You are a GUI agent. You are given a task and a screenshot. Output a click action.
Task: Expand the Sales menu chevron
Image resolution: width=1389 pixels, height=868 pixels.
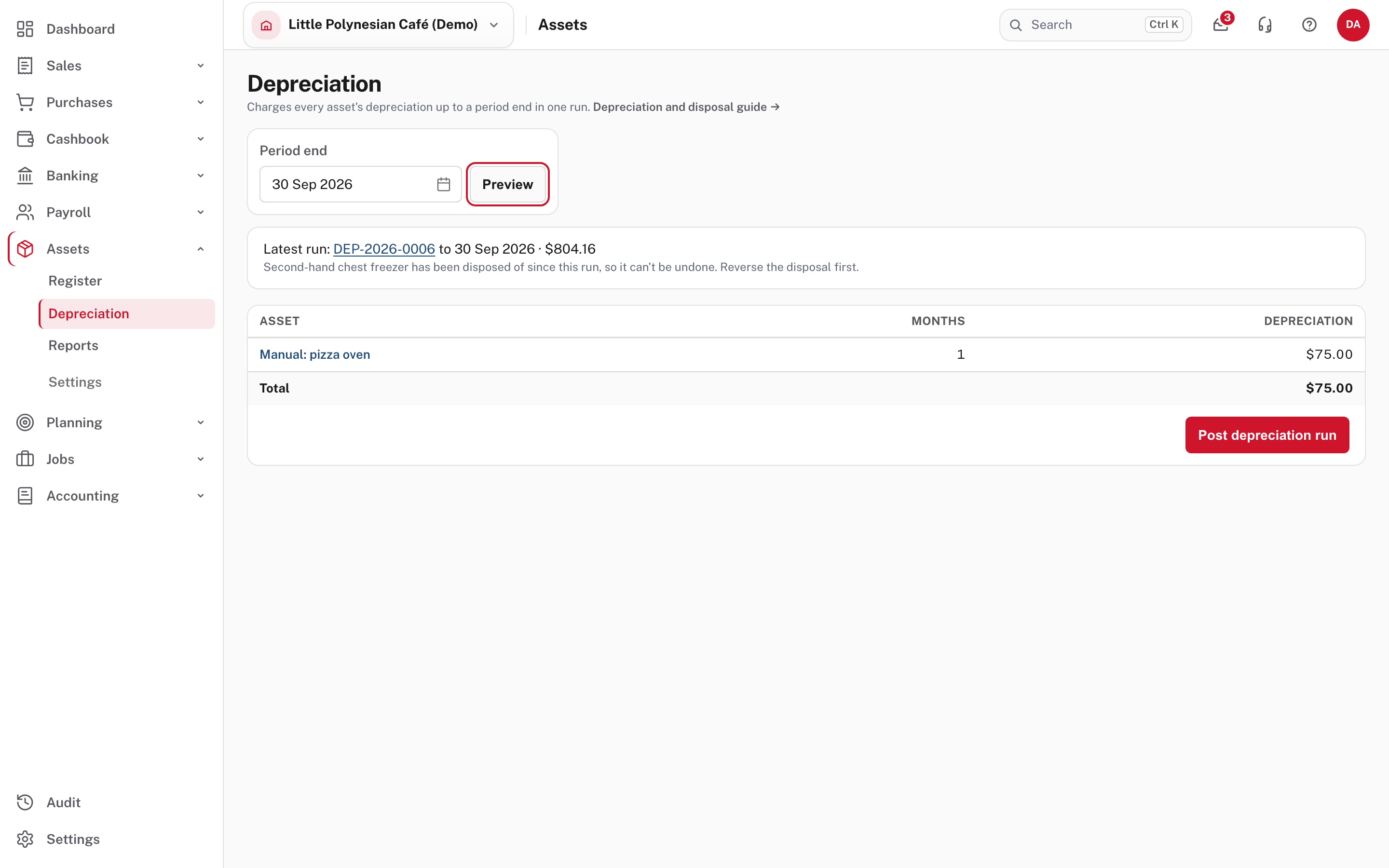tap(200, 66)
